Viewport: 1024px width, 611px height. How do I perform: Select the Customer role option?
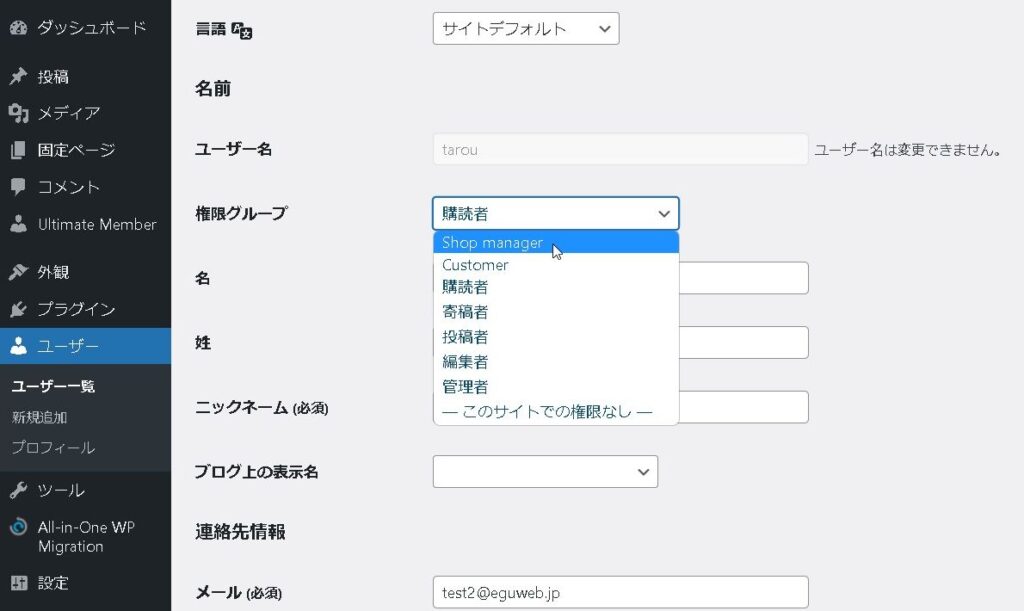[476, 265]
